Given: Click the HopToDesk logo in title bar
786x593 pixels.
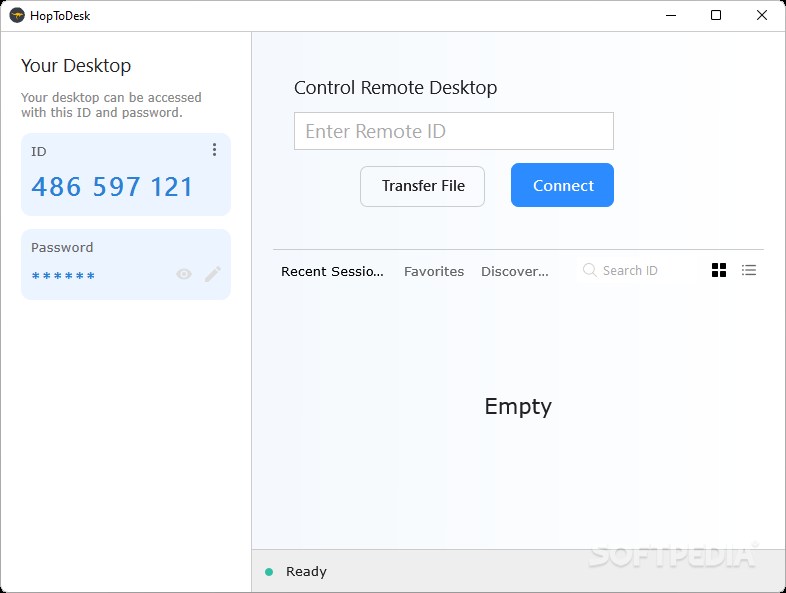Looking at the screenshot, I should click(17, 16).
